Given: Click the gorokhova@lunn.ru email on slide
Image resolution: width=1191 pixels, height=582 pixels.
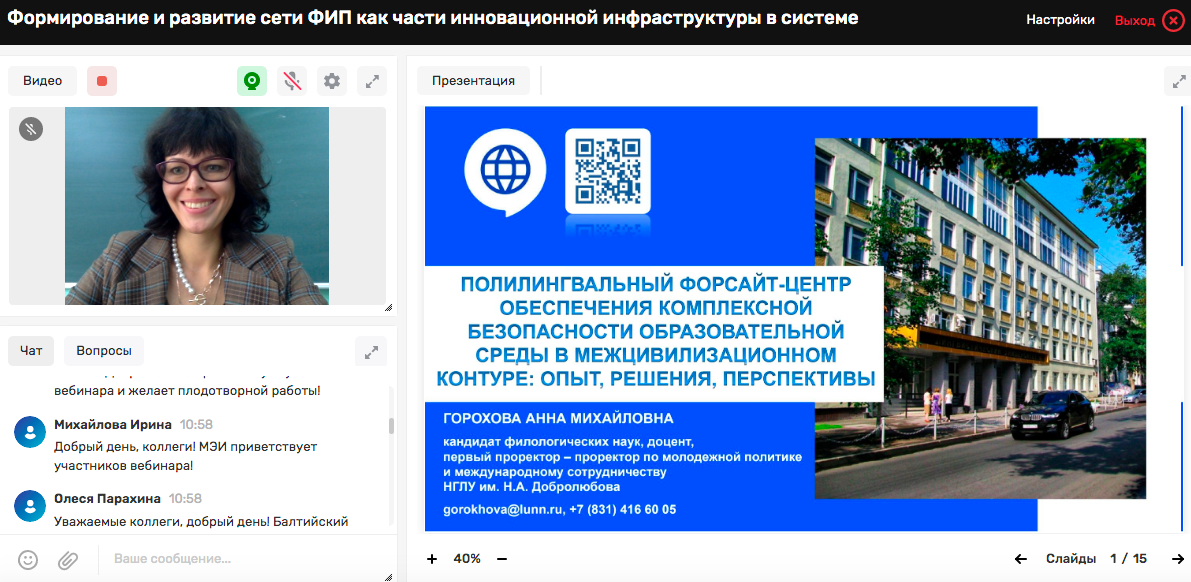Looking at the screenshot, I should tap(501, 510).
